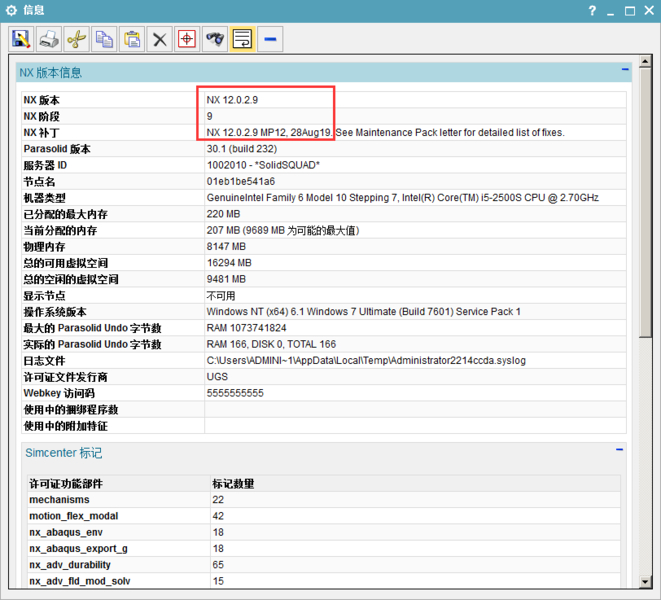This screenshot has height=600, width=661.
Task: Click the Print icon
Action: pyautogui.click(x=49, y=39)
